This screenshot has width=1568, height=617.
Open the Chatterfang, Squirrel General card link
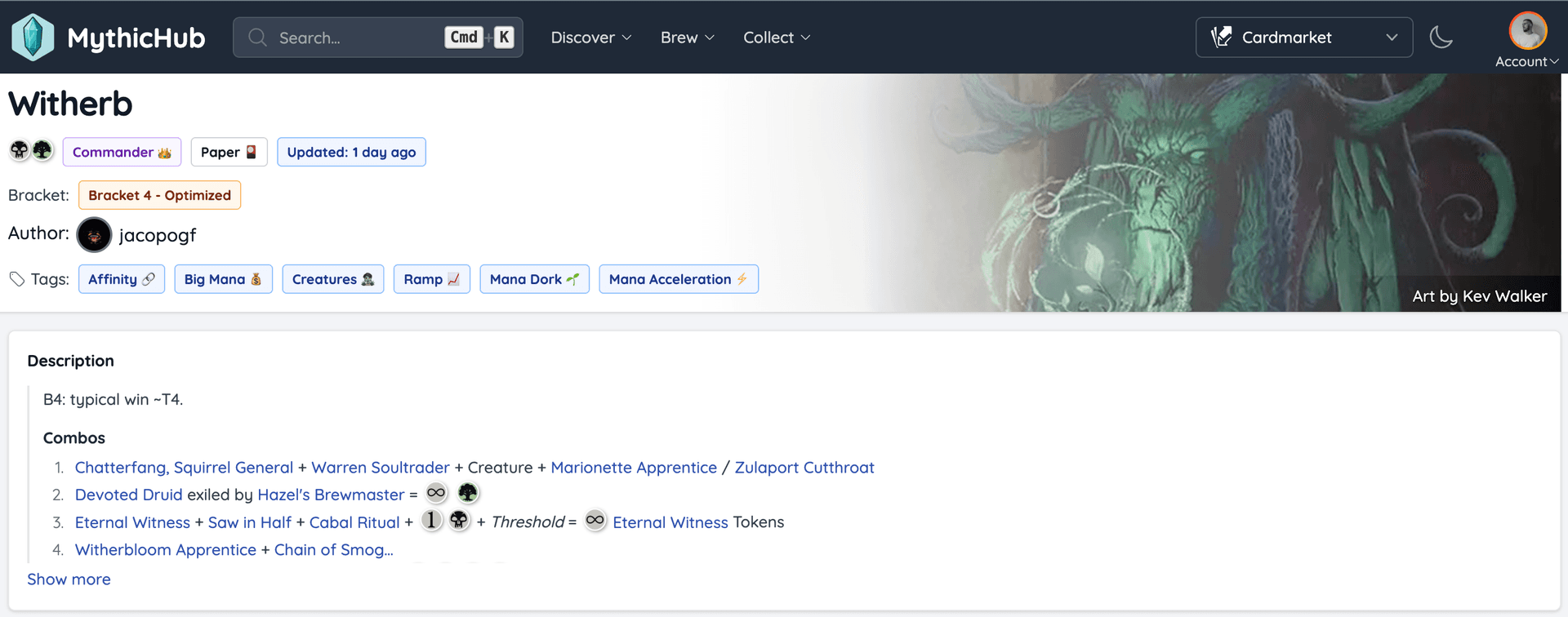(x=184, y=468)
